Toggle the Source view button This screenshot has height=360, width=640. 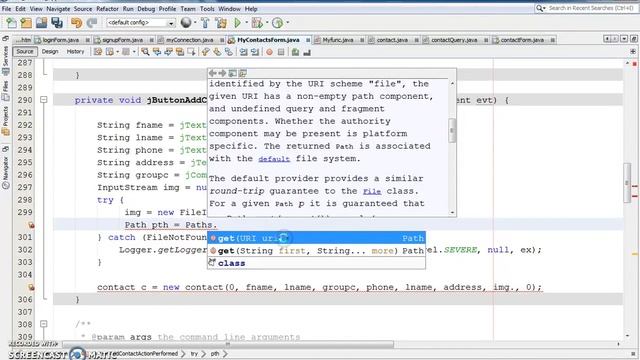coord(25,51)
